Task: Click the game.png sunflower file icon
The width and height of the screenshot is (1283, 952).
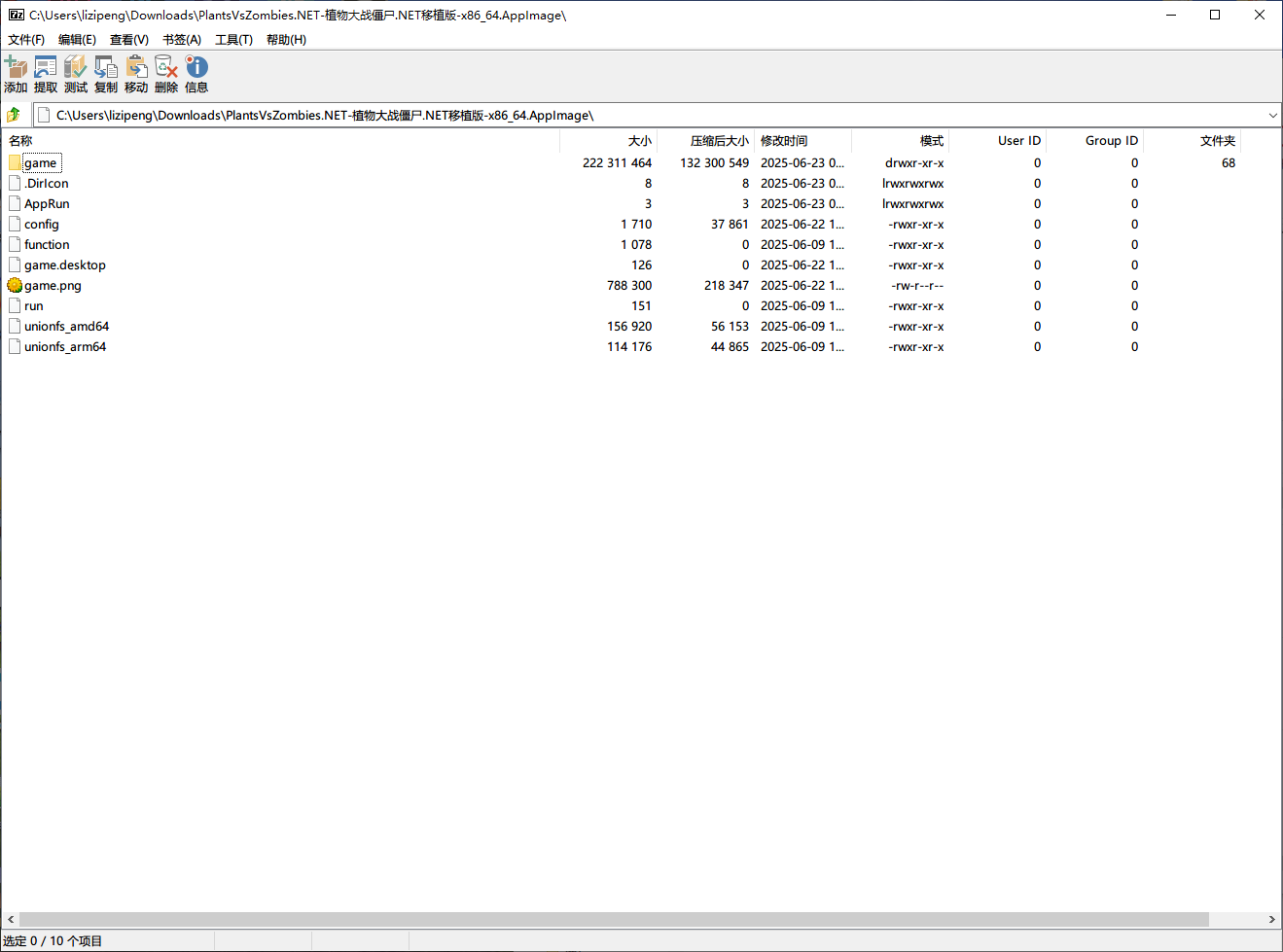Action: [15, 285]
